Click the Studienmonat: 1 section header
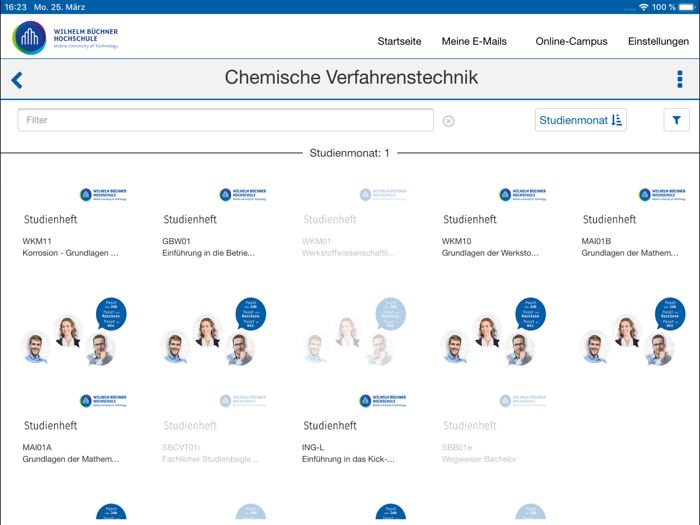The image size is (700, 525). coord(350,153)
